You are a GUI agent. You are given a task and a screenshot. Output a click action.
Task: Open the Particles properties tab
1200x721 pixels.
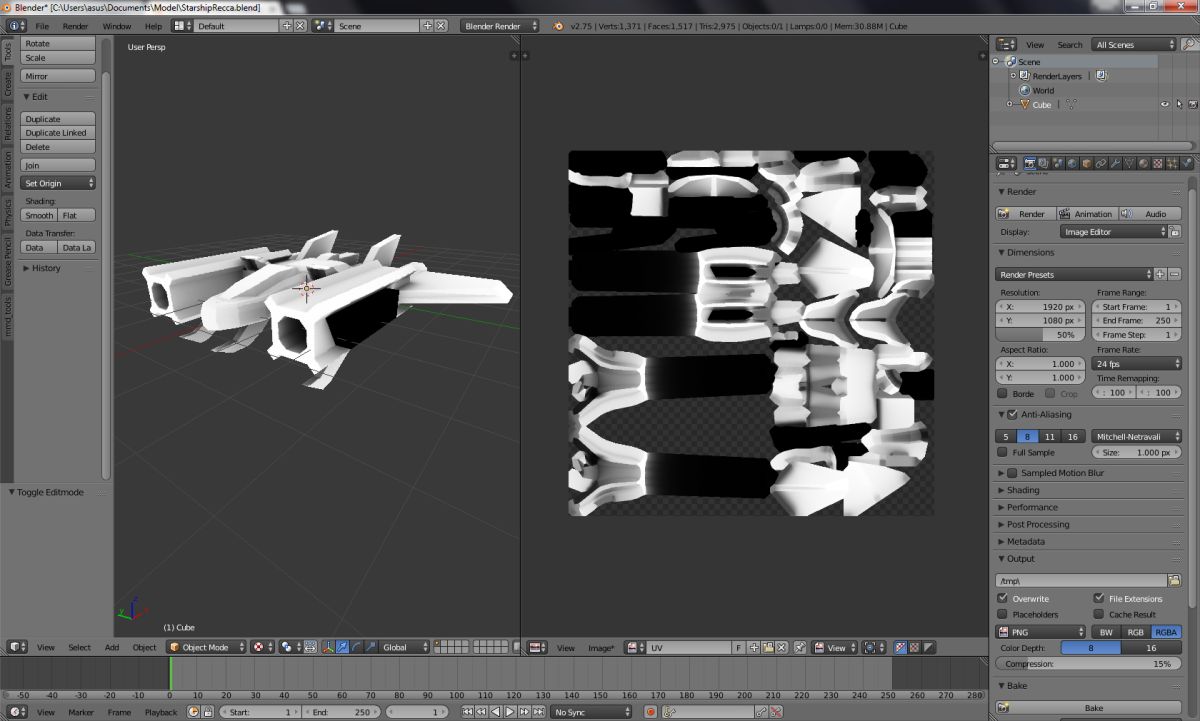1172,163
